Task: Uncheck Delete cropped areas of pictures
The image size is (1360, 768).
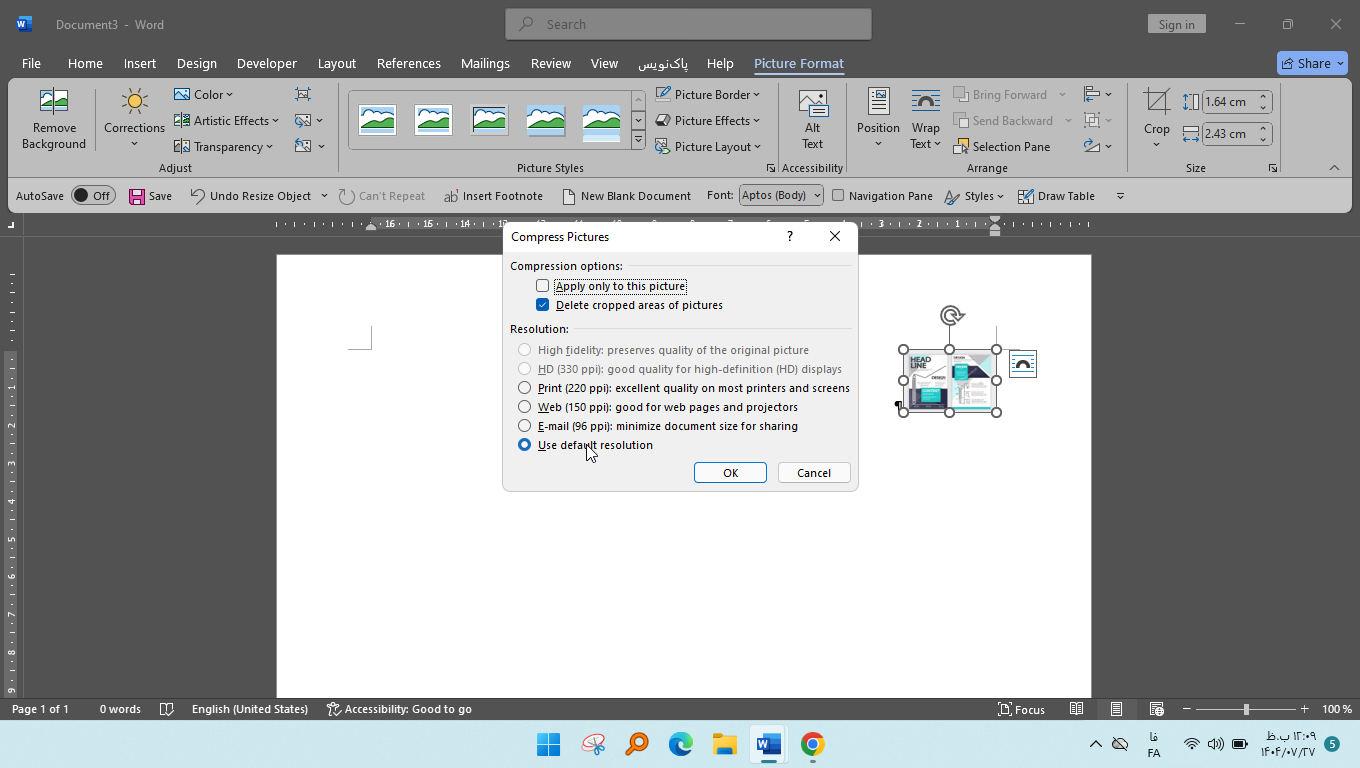Action: [x=543, y=305]
